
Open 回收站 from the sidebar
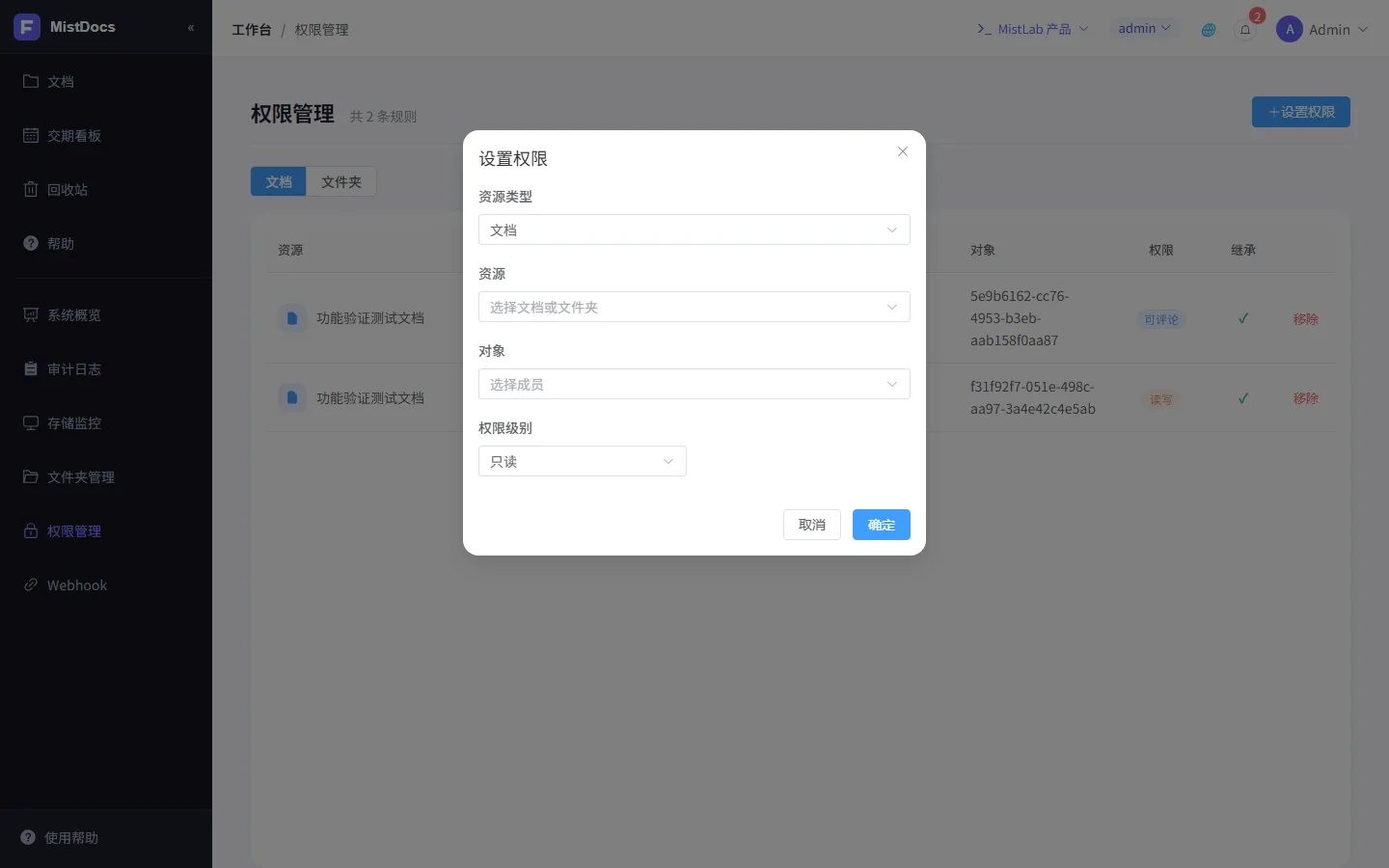click(106, 190)
